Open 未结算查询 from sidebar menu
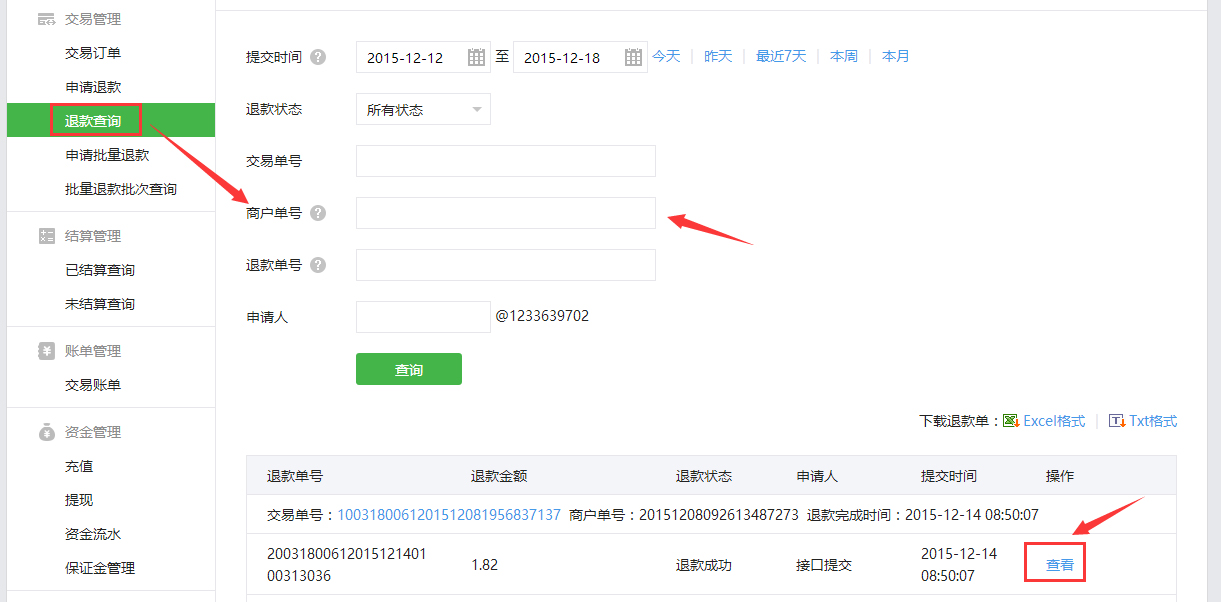The height and width of the screenshot is (602, 1221). tap(100, 304)
